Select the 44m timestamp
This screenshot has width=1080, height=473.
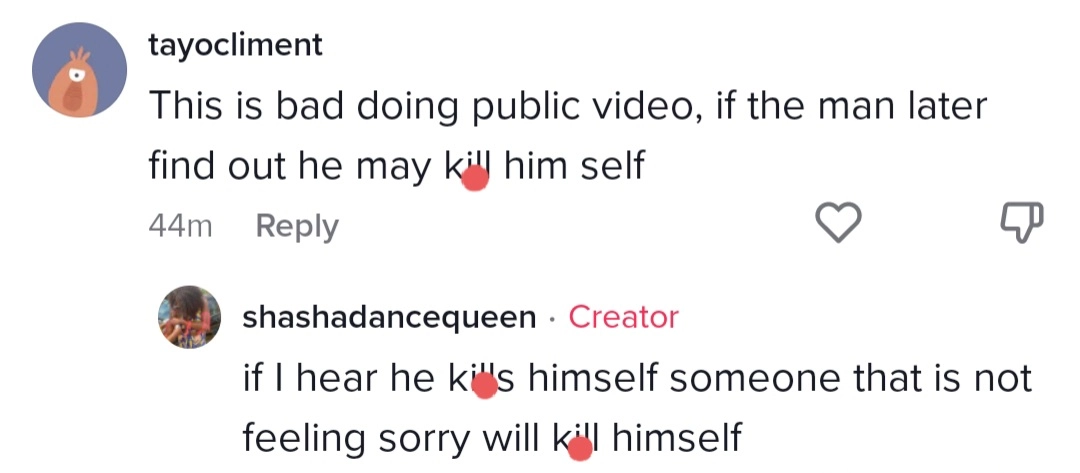180,226
